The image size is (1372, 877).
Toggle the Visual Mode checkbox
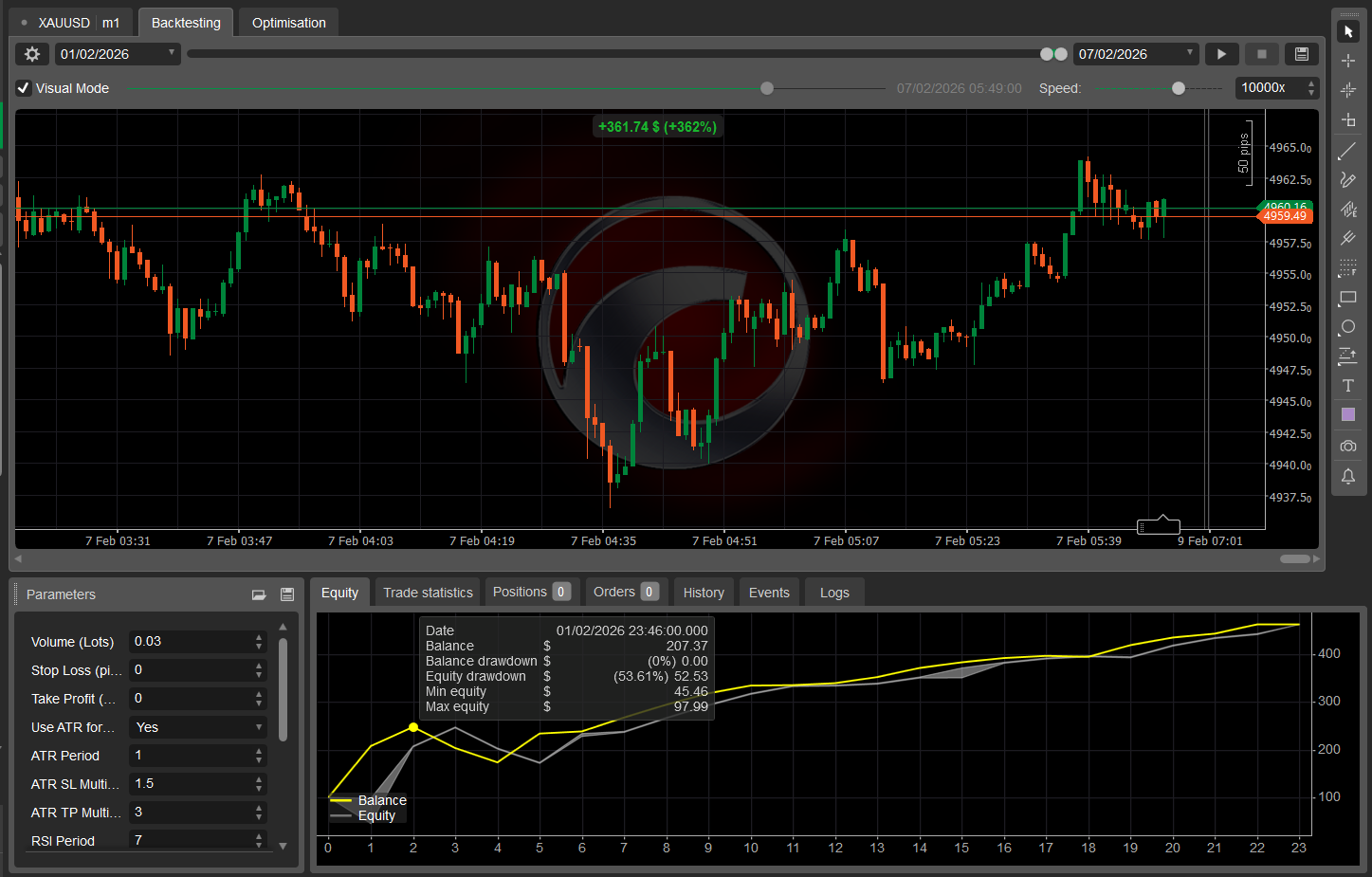pos(23,87)
